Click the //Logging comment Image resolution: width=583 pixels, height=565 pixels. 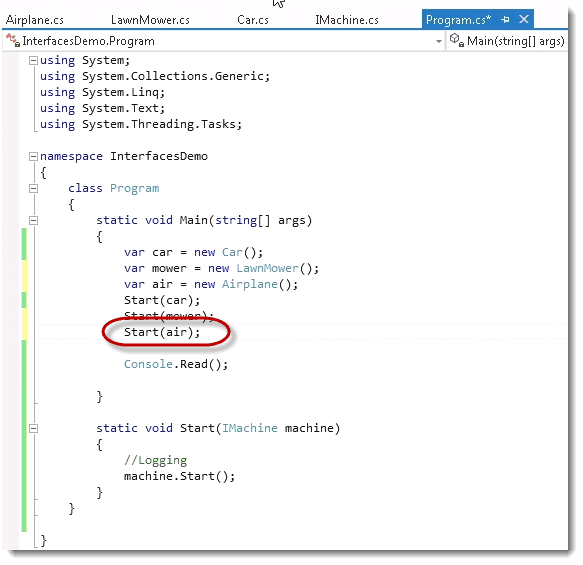(155, 460)
